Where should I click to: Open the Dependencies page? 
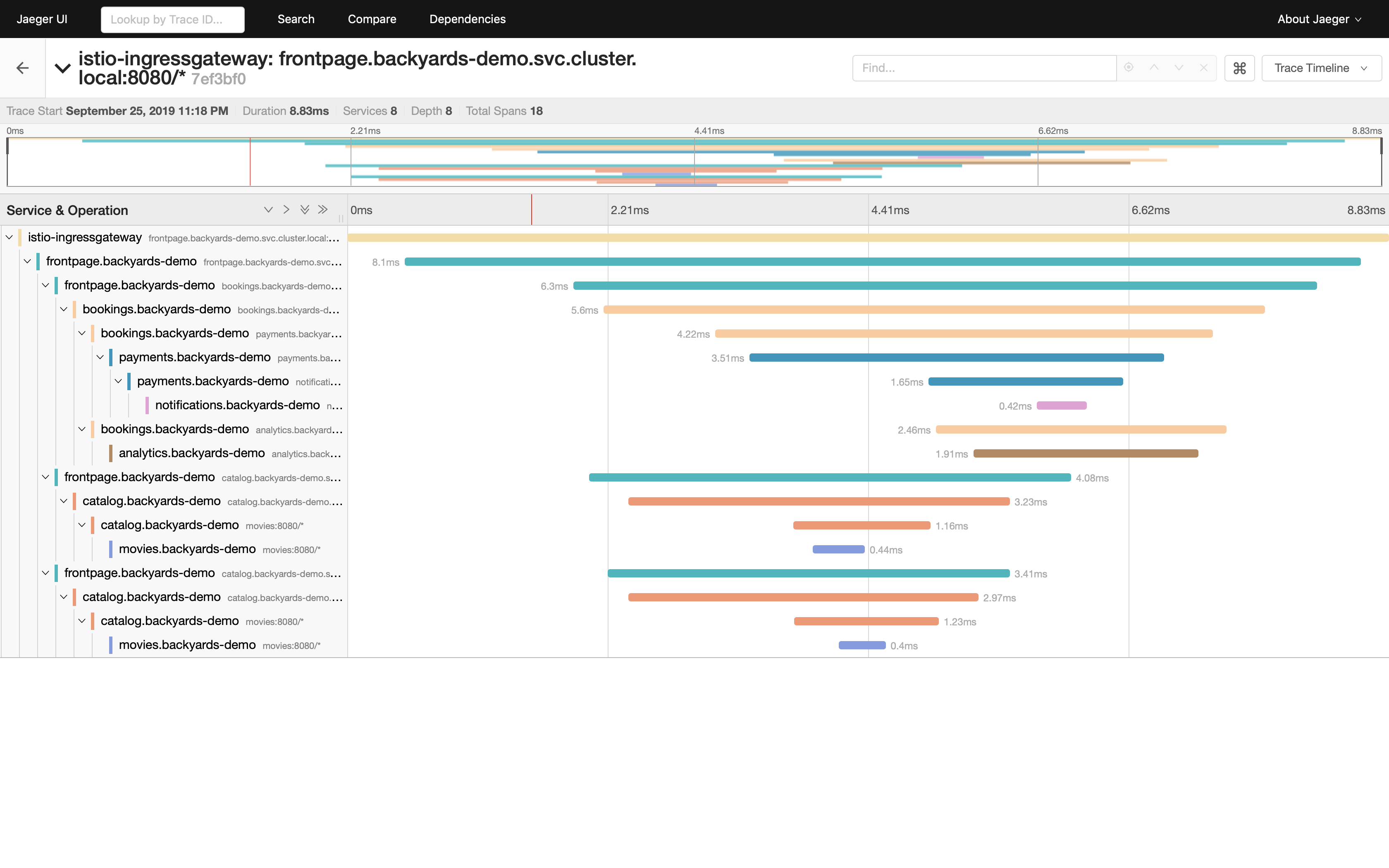click(467, 19)
